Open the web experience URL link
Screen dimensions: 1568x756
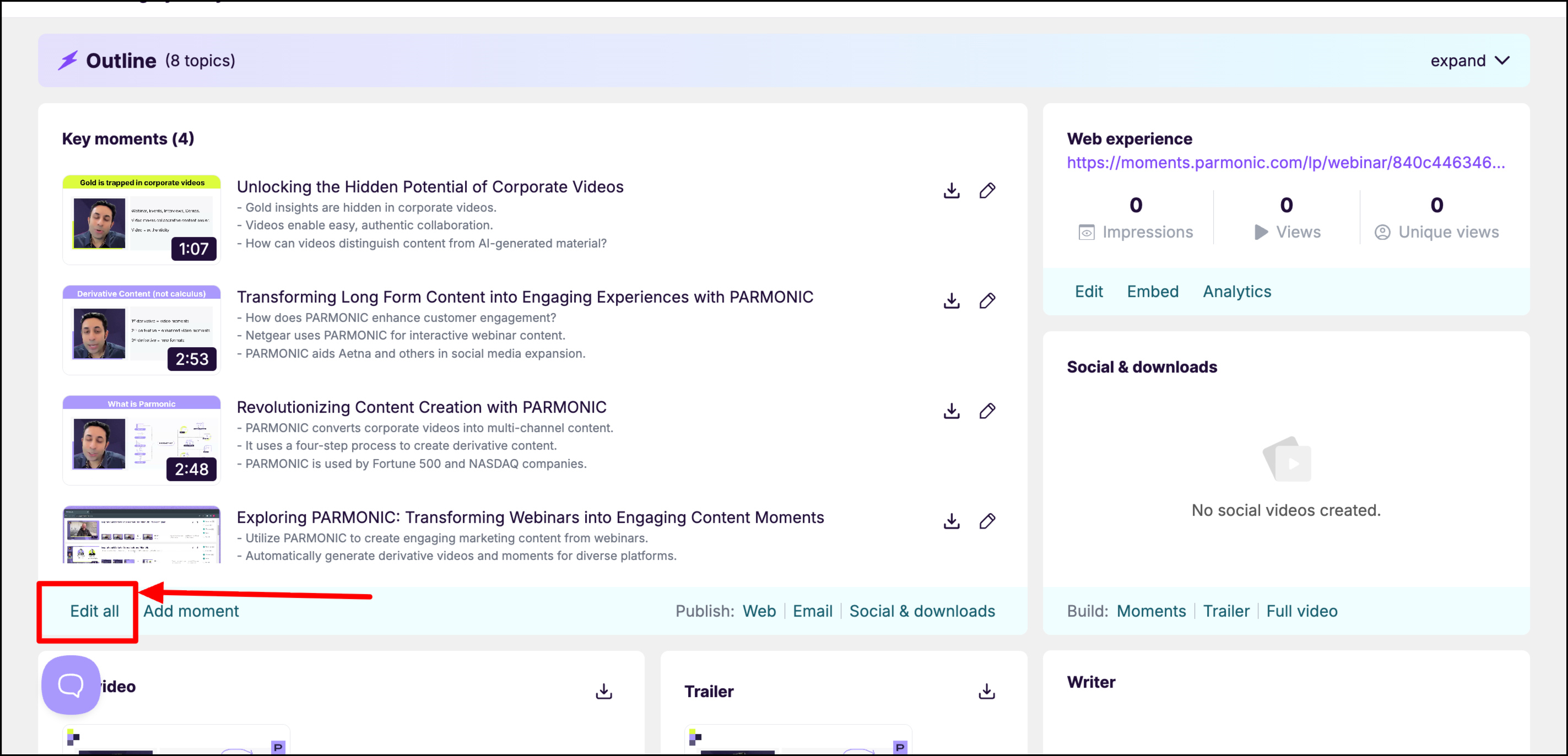pos(1285,163)
